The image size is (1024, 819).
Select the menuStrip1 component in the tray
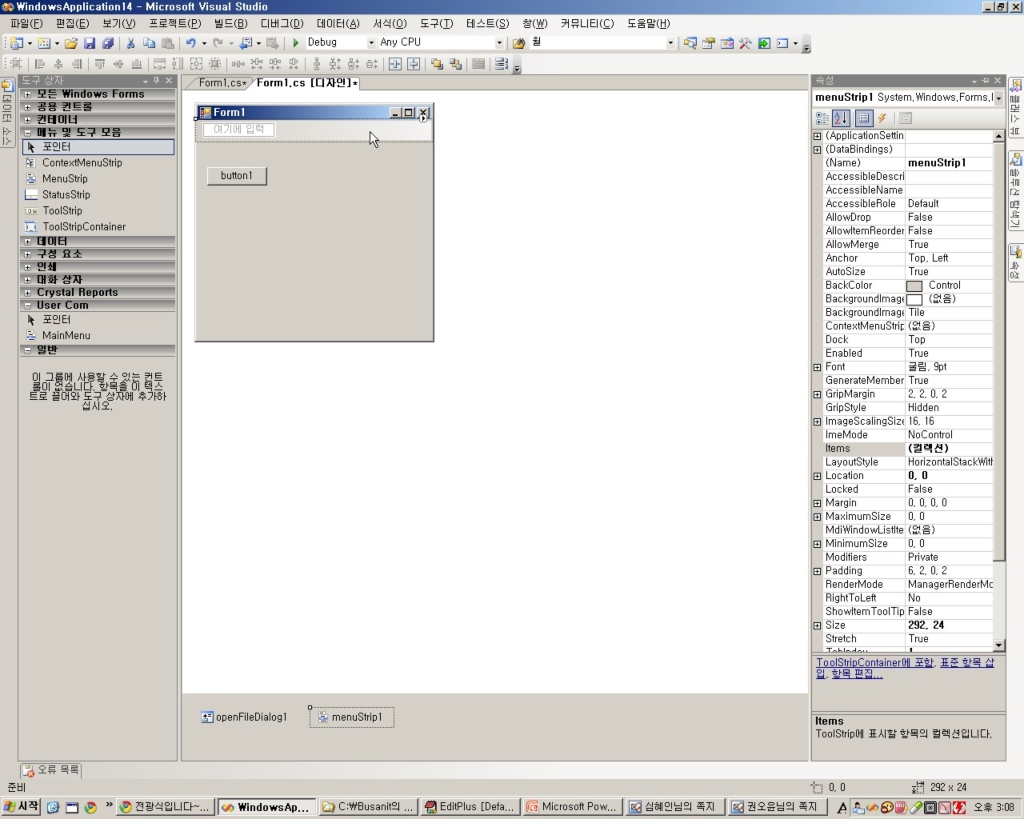352,717
